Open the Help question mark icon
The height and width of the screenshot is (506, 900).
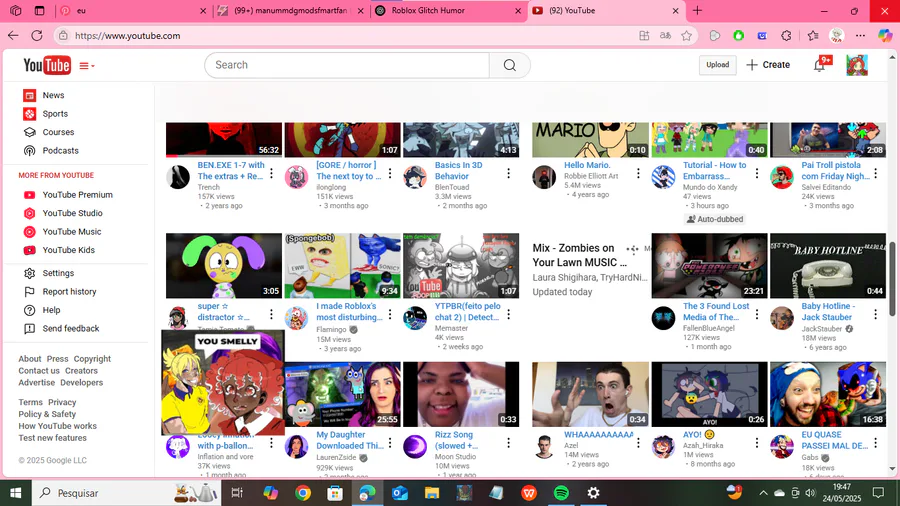pyautogui.click(x=29, y=310)
